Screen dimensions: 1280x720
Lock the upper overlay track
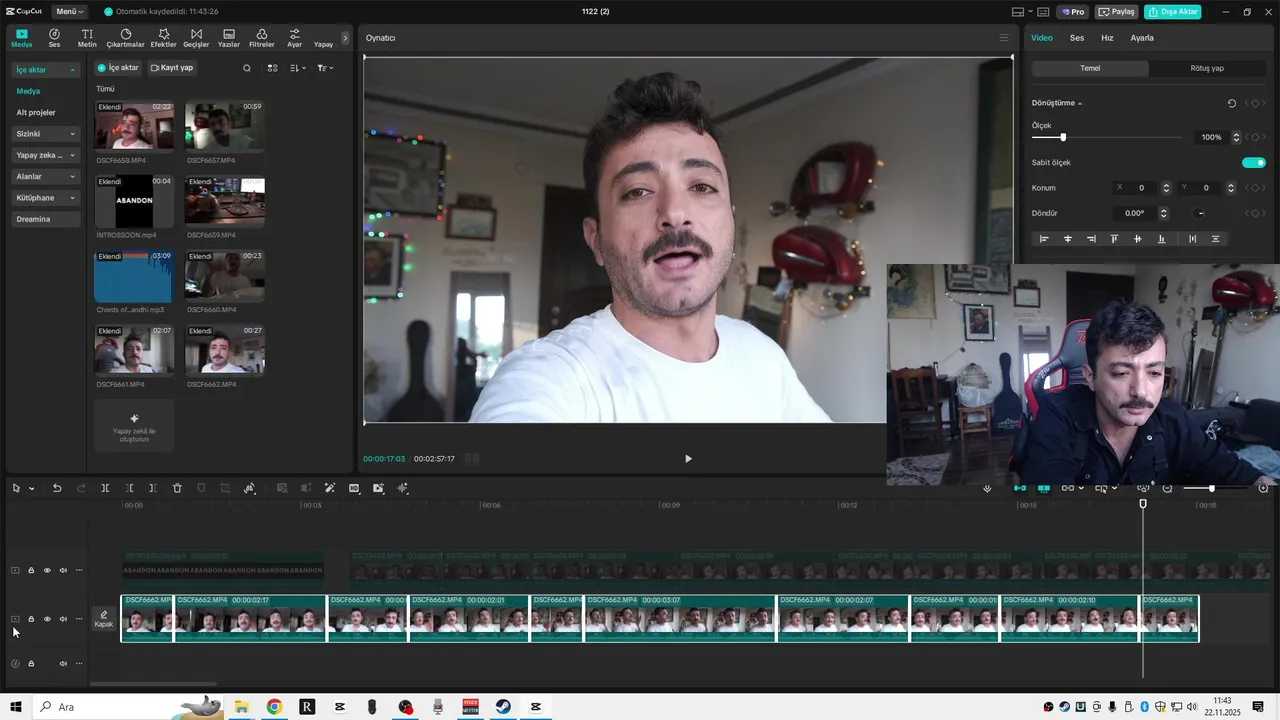click(31, 570)
